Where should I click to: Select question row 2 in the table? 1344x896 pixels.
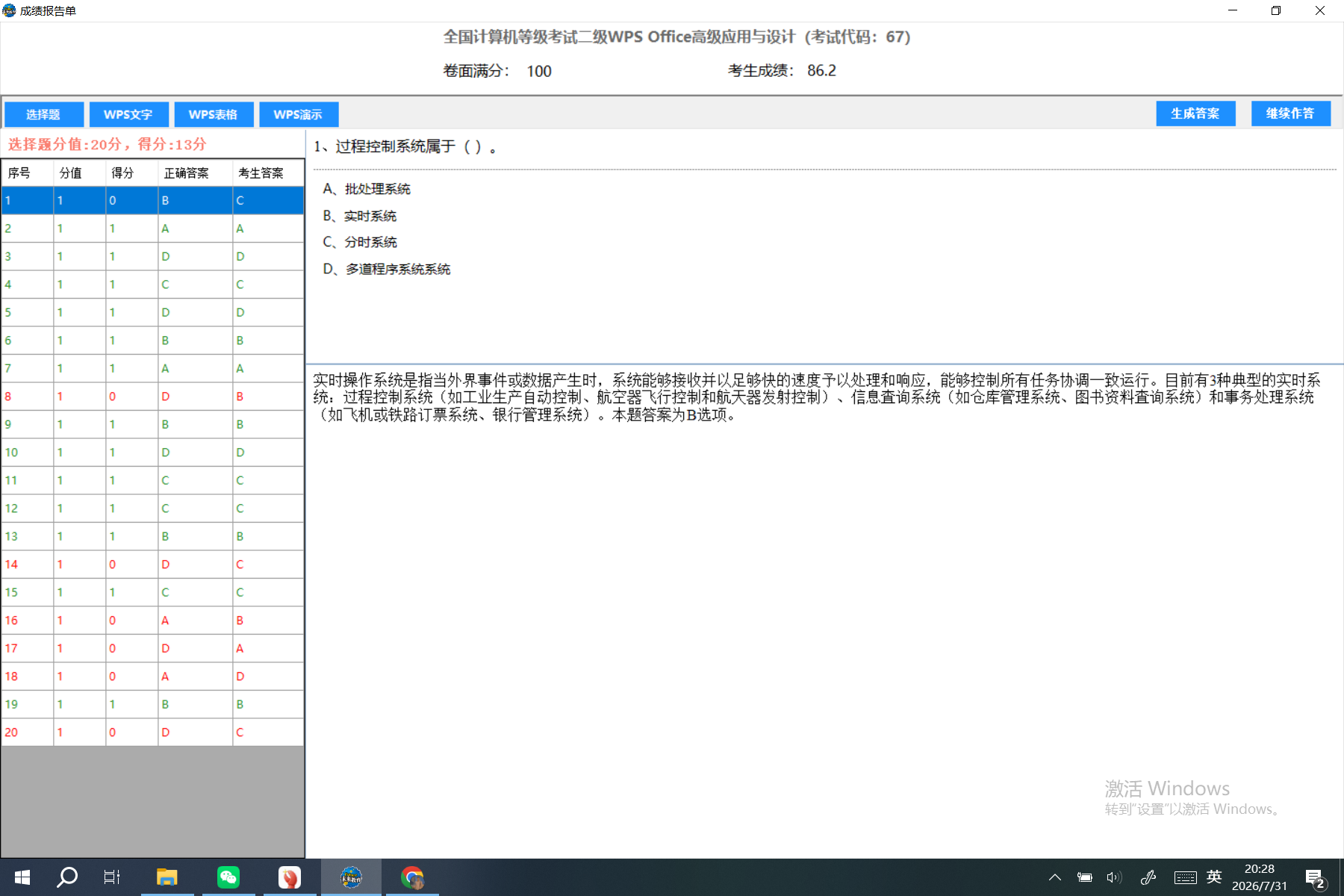[152, 228]
